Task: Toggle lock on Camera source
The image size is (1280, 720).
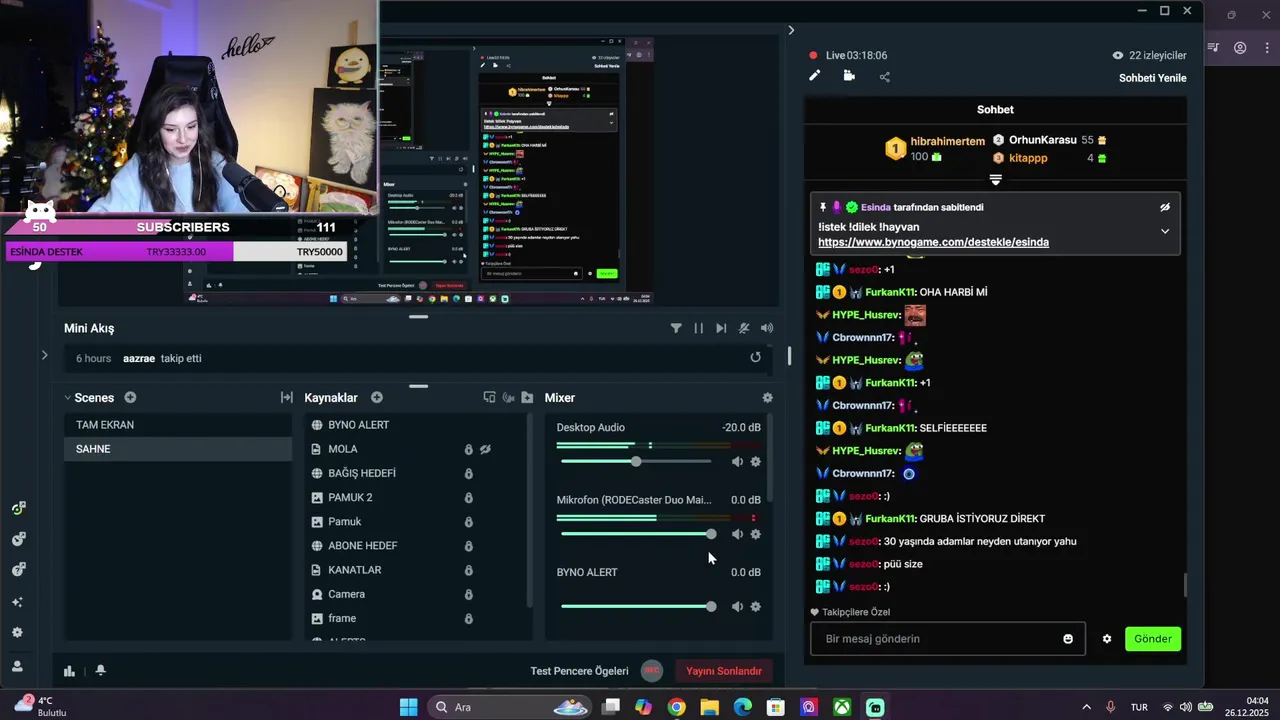Action: click(x=468, y=594)
